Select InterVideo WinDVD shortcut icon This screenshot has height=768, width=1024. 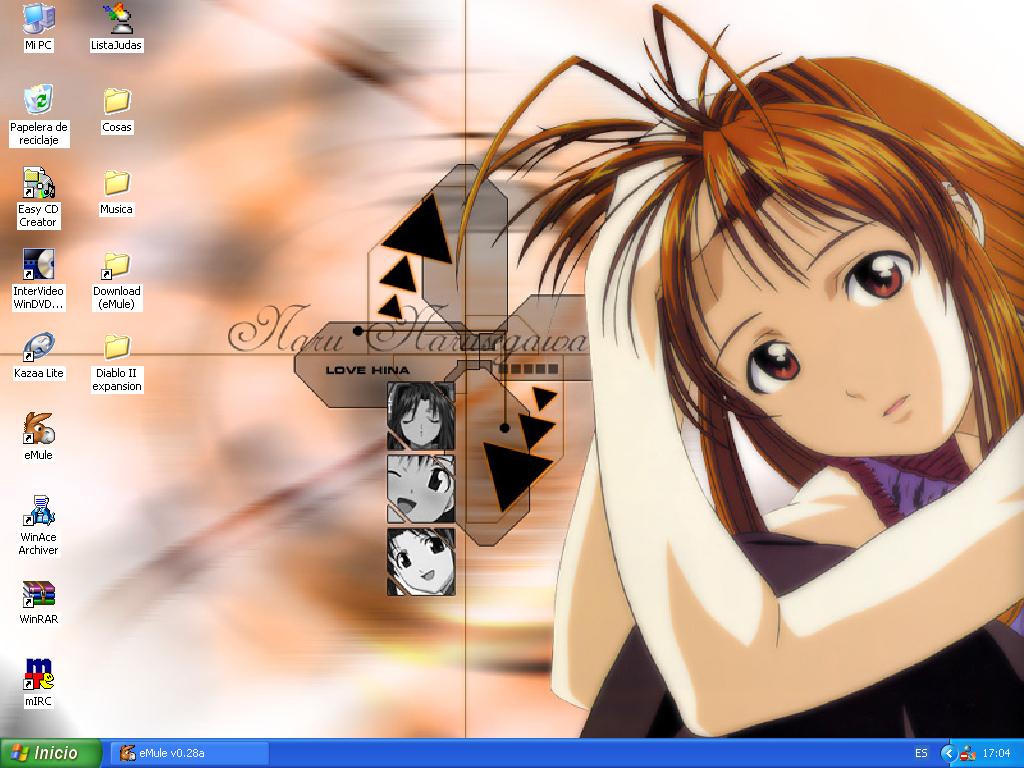(38, 280)
